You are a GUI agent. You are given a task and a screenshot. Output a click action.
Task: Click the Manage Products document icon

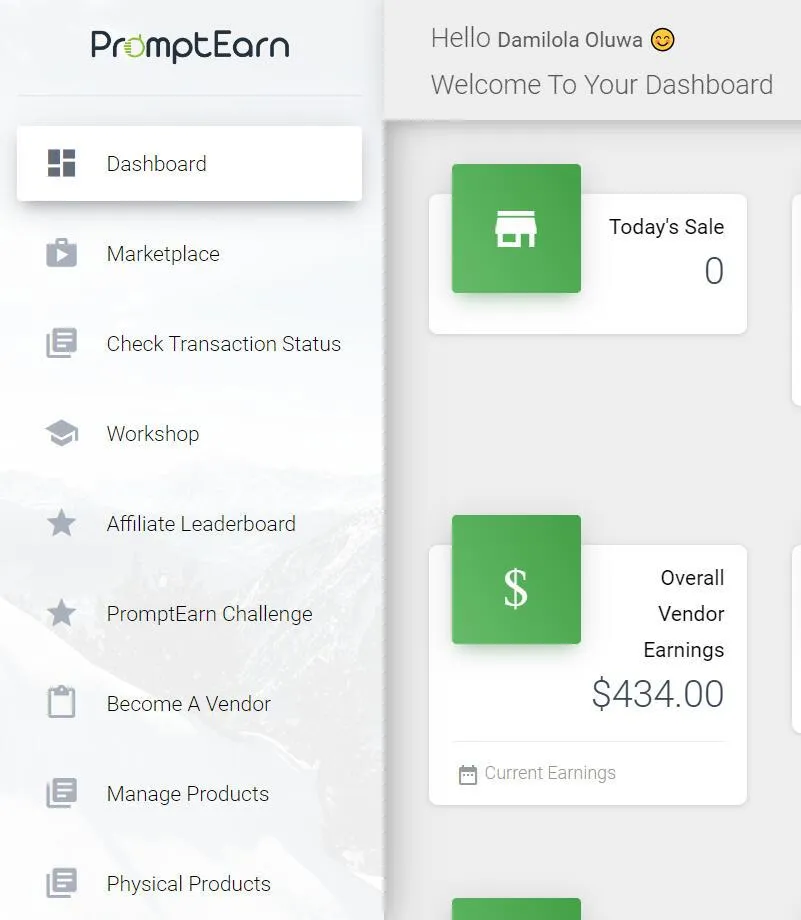(x=62, y=793)
